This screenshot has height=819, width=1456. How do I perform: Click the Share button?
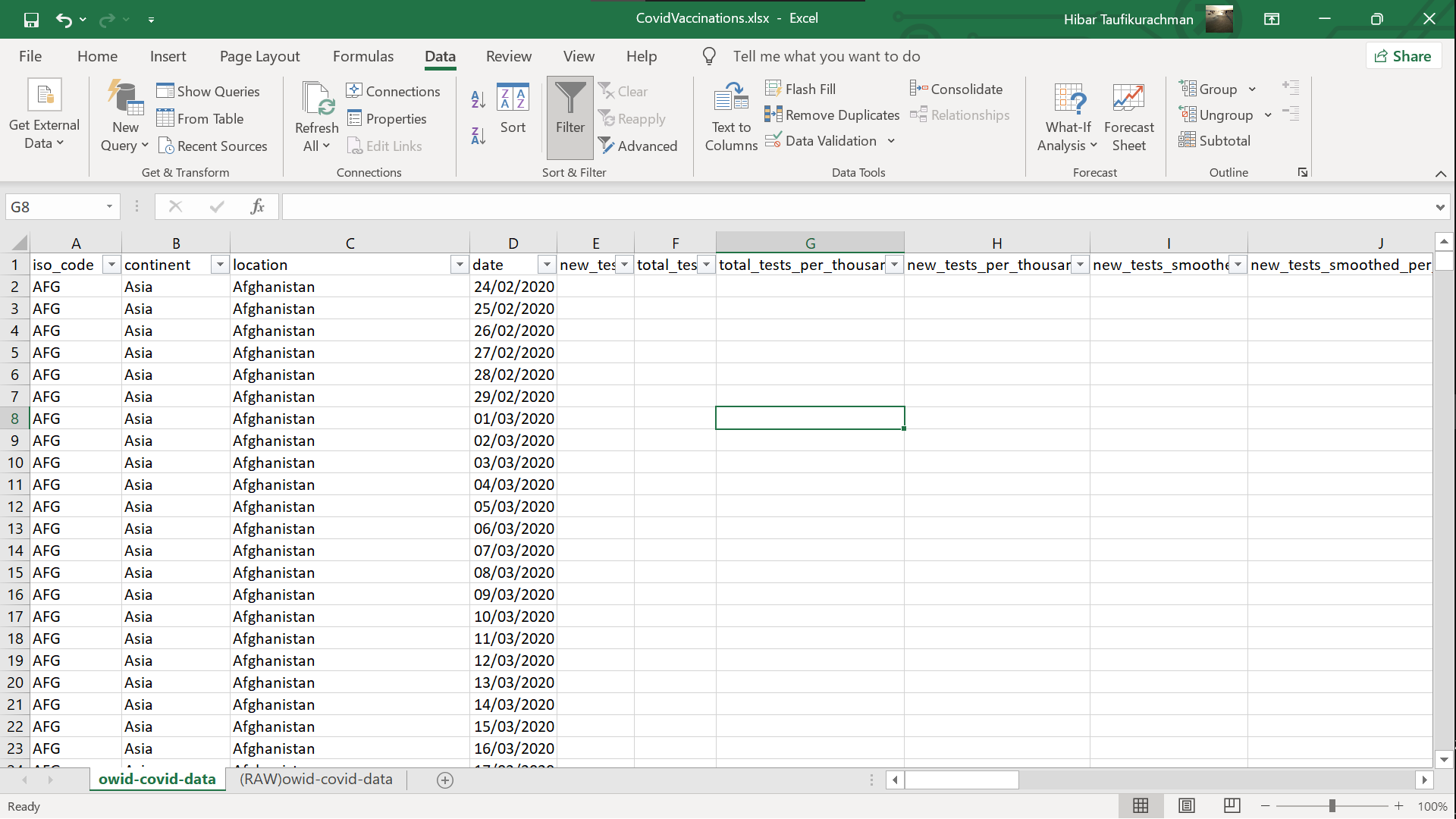[1403, 56]
